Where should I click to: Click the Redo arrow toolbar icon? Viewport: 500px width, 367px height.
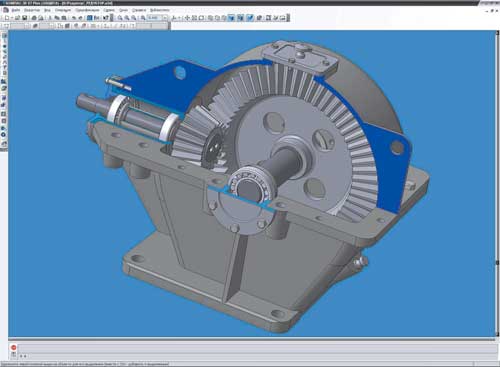tap(80, 18)
